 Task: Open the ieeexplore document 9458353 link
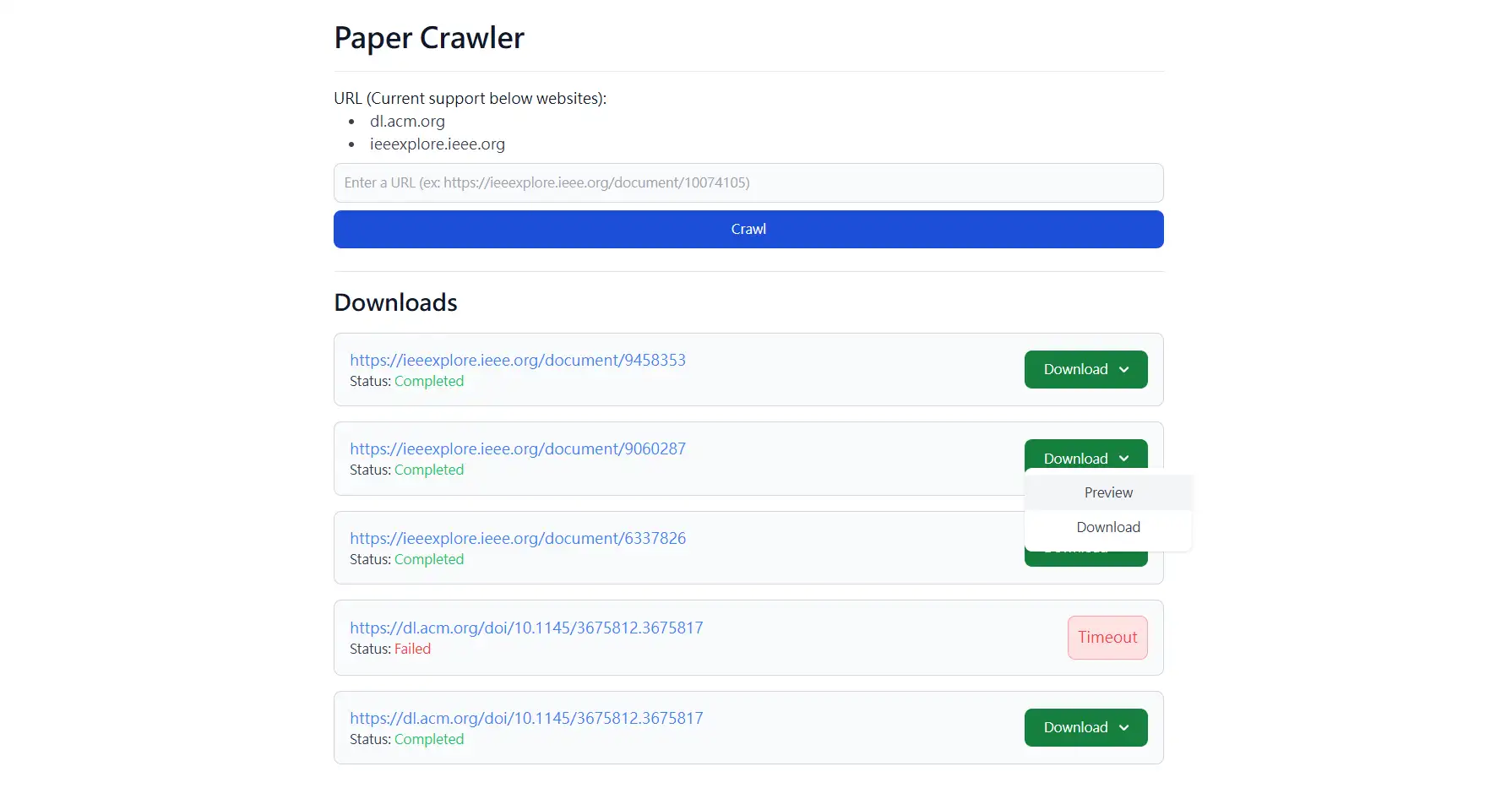click(518, 361)
